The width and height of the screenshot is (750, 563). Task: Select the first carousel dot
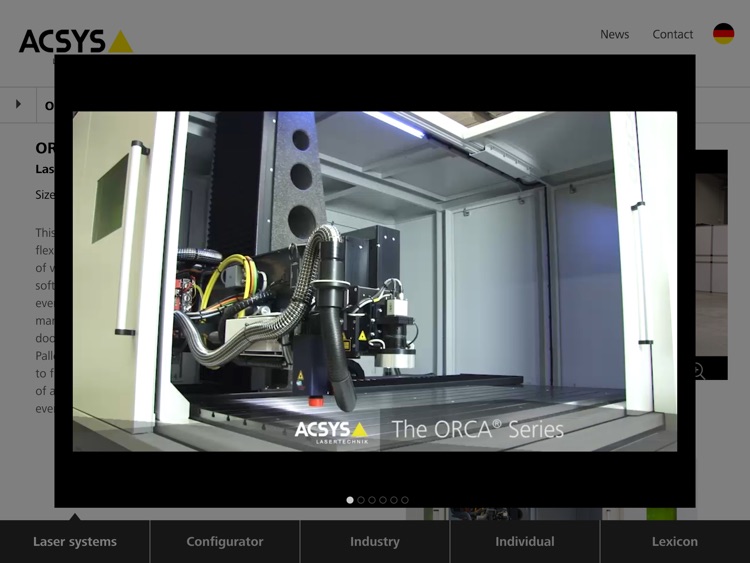tap(350, 500)
